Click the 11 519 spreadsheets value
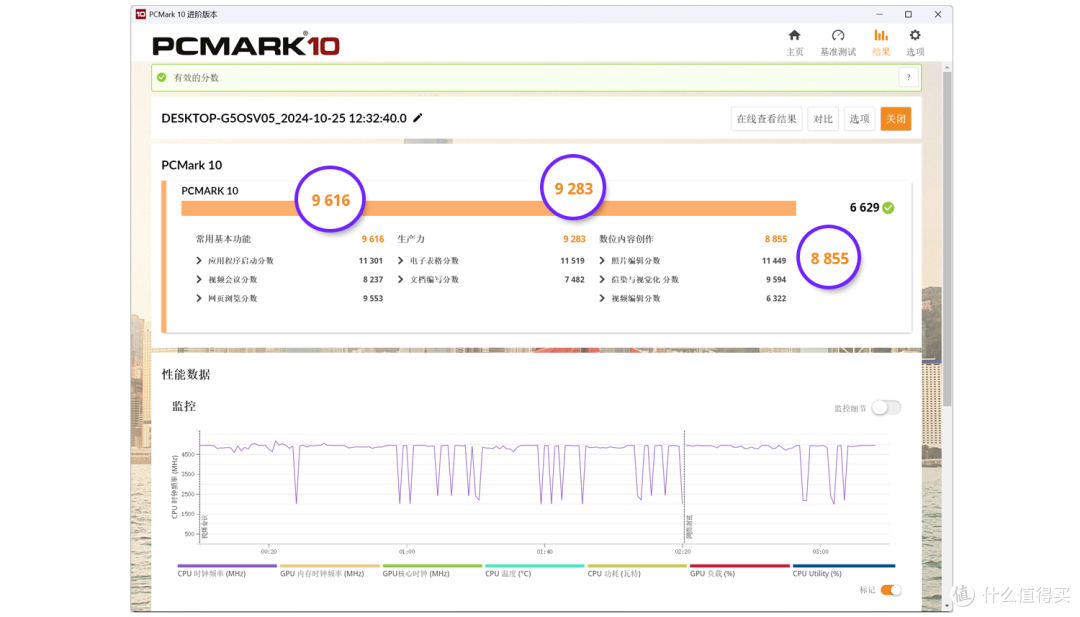The width and height of the screenshot is (1080, 617). 572,260
